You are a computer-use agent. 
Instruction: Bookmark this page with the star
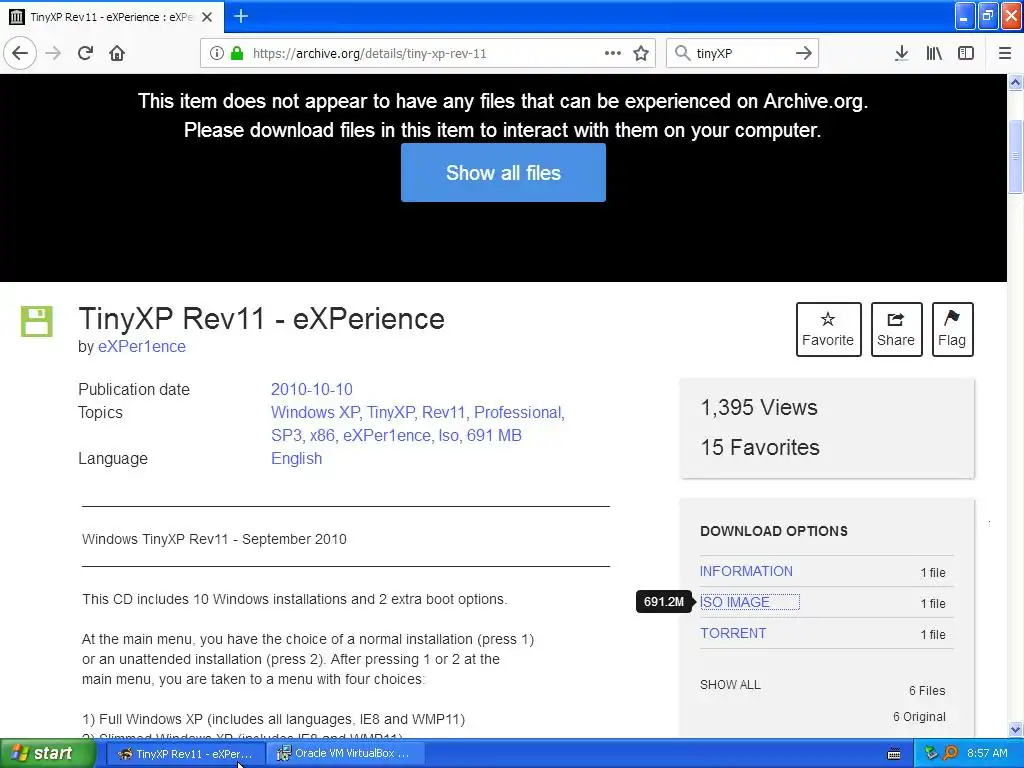coord(641,54)
